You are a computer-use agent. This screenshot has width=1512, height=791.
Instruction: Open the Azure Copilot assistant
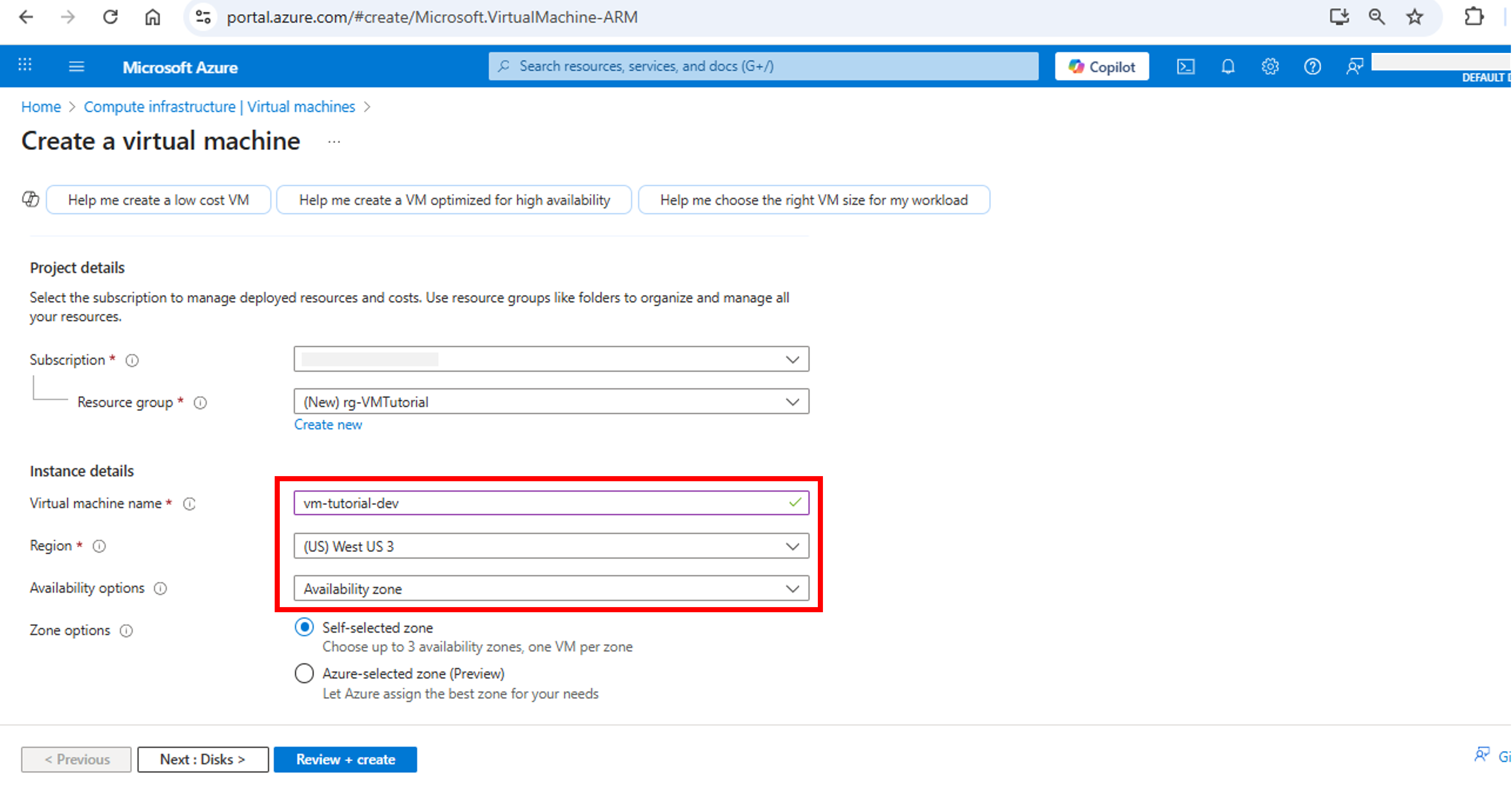point(1102,66)
